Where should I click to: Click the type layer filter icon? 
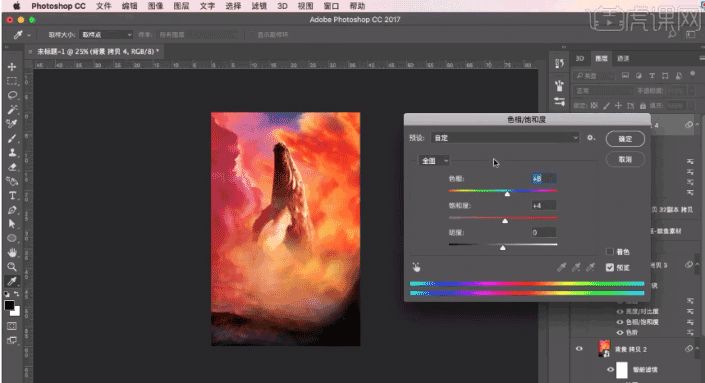652,76
